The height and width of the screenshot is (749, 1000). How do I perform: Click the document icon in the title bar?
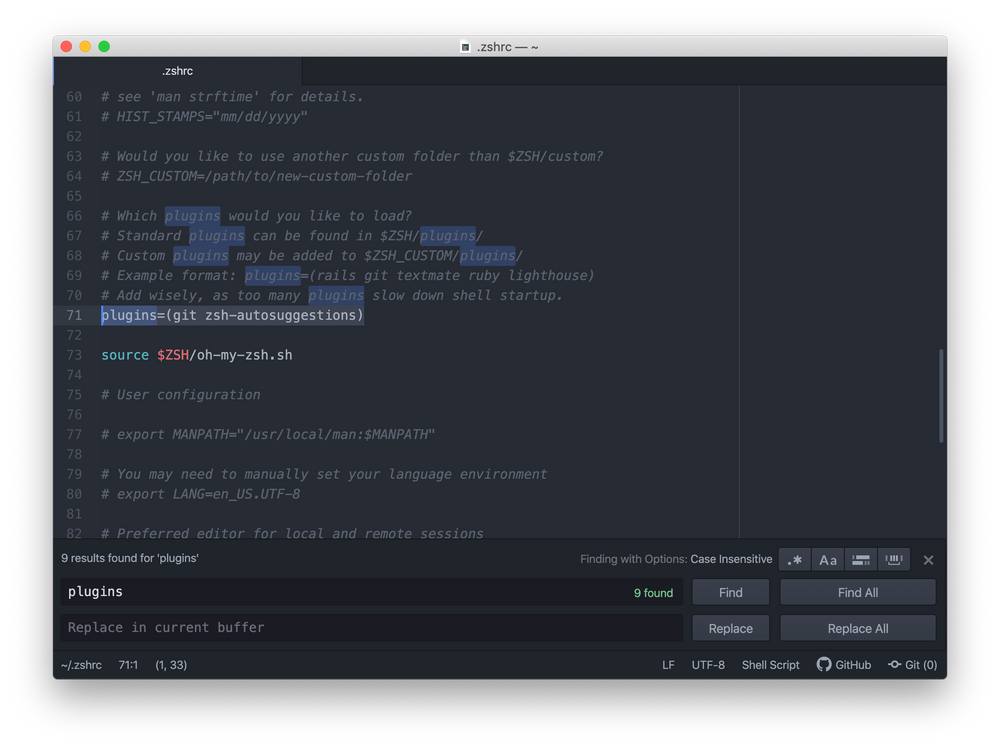(464, 46)
